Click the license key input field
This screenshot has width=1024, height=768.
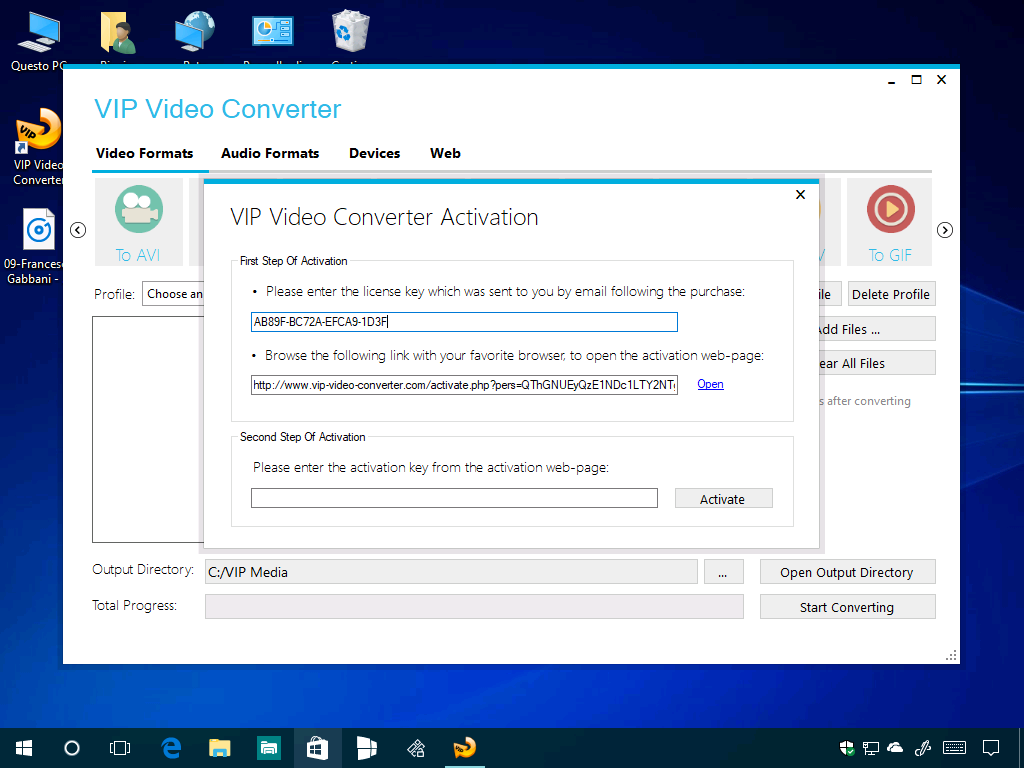[464, 322]
